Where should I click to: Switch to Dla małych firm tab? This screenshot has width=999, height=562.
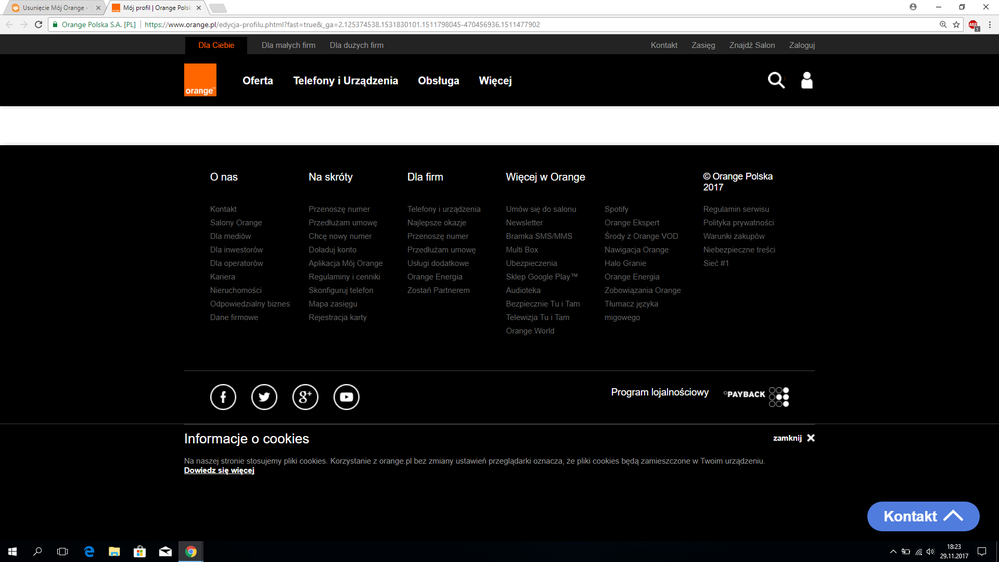[288, 45]
